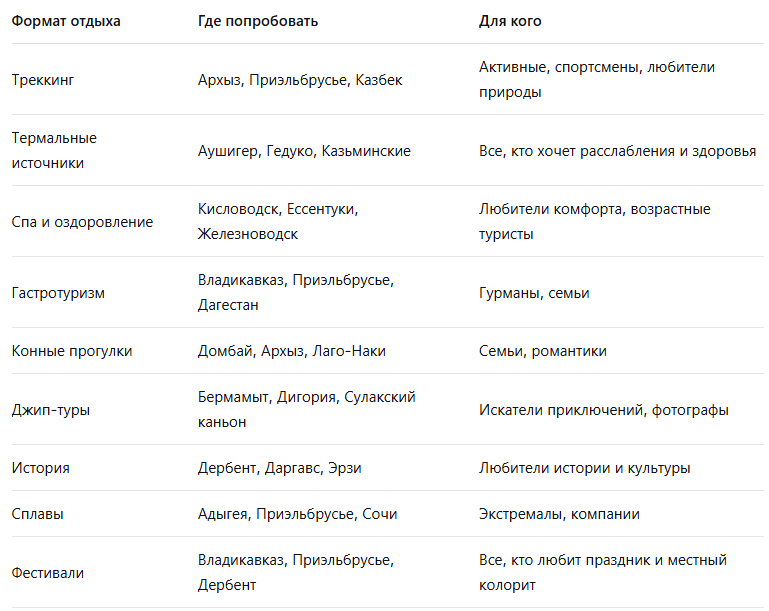Select the 'Треккинг' row label
This screenshot has width=769, height=611.
click(x=43, y=80)
